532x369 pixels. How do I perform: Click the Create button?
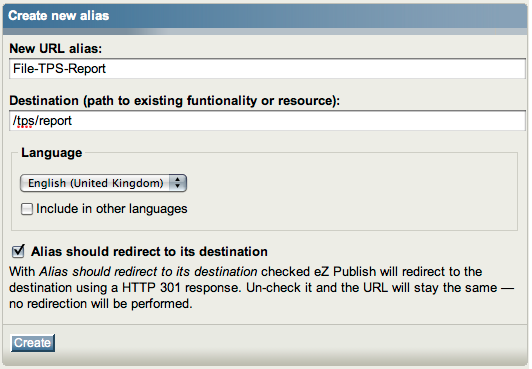pyautogui.click(x=33, y=343)
